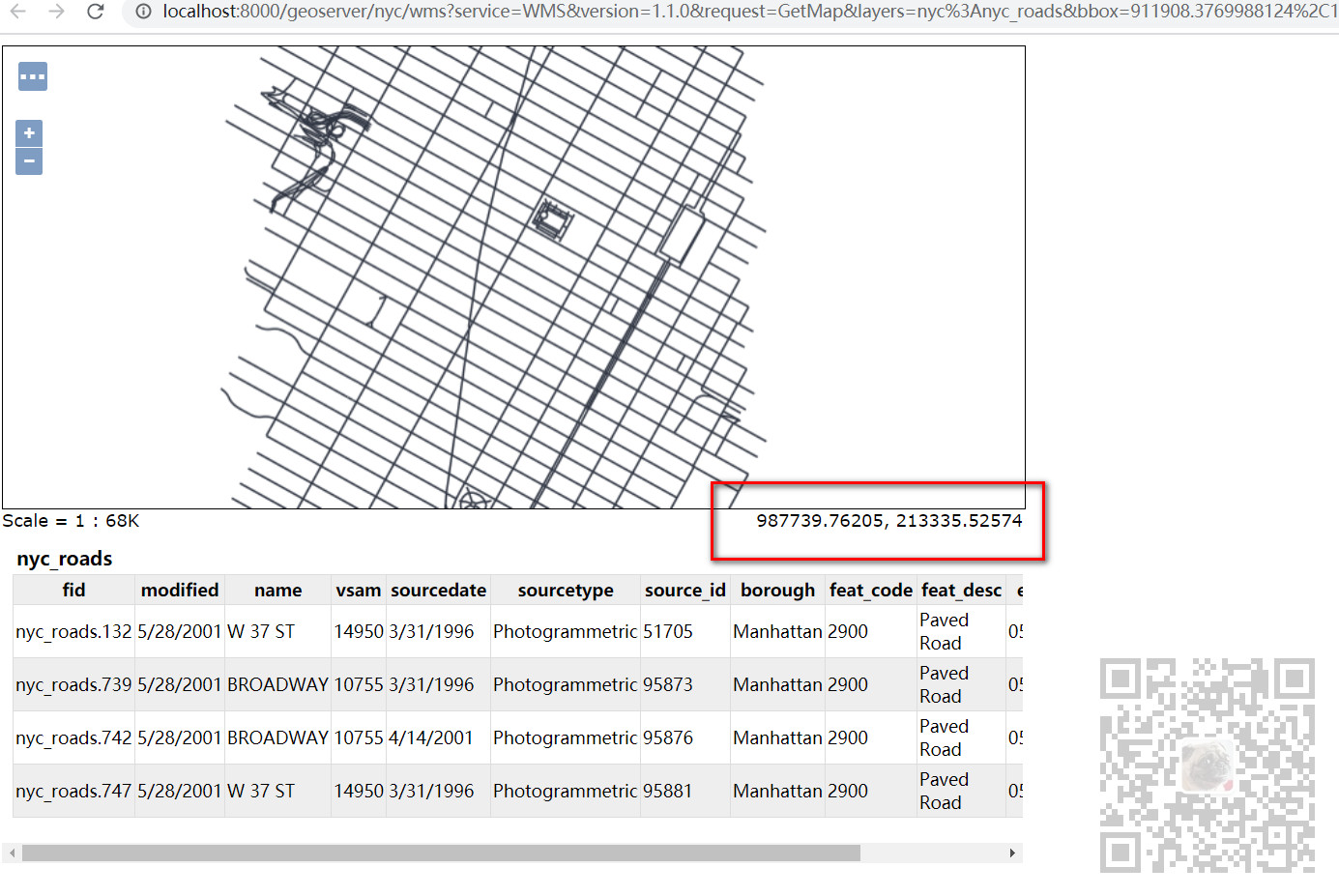
Task: Click 'Photogrammetric' in the nyc_roads.739 row
Action: coord(566,685)
